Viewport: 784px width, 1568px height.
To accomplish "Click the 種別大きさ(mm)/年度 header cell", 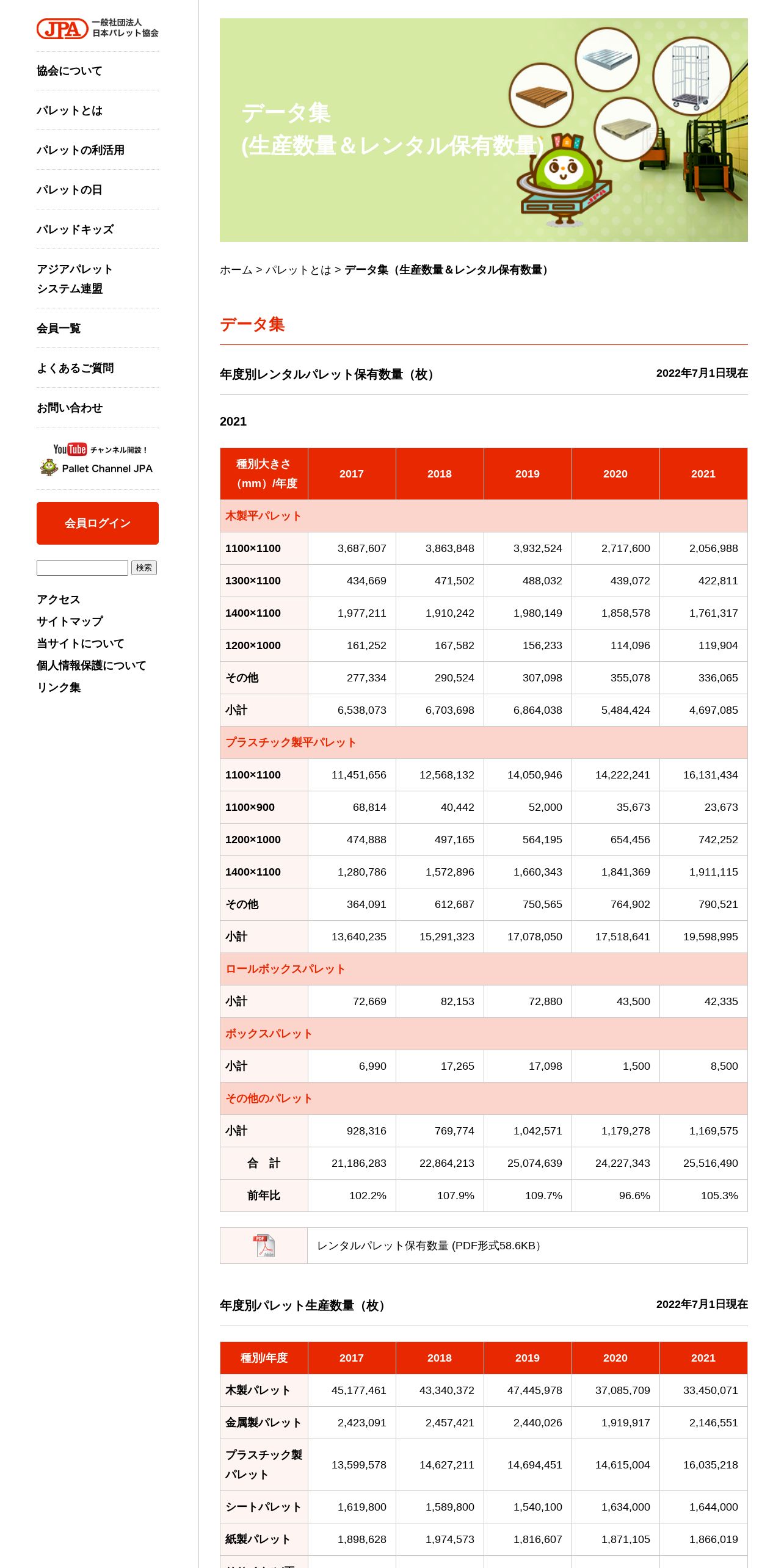I will (x=264, y=474).
